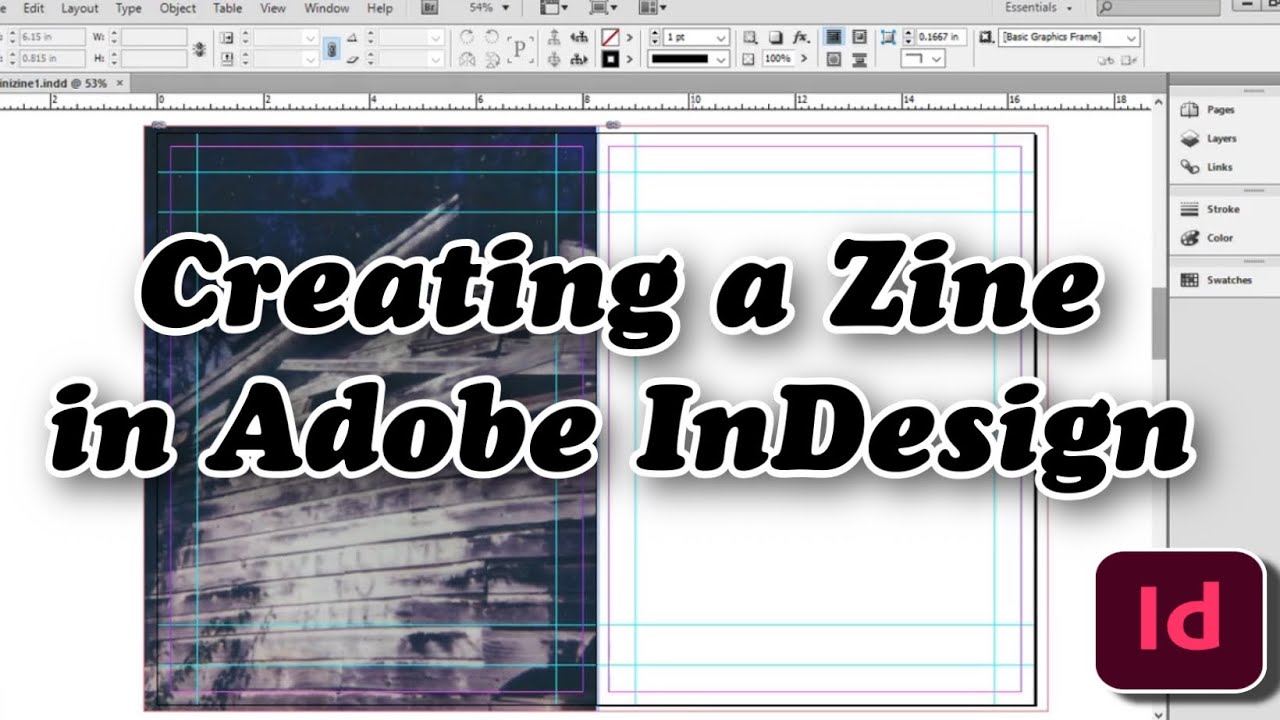The height and width of the screenshot is (720, 1280).
Task: Open the Pages panel
Action: pos(1208,110)
